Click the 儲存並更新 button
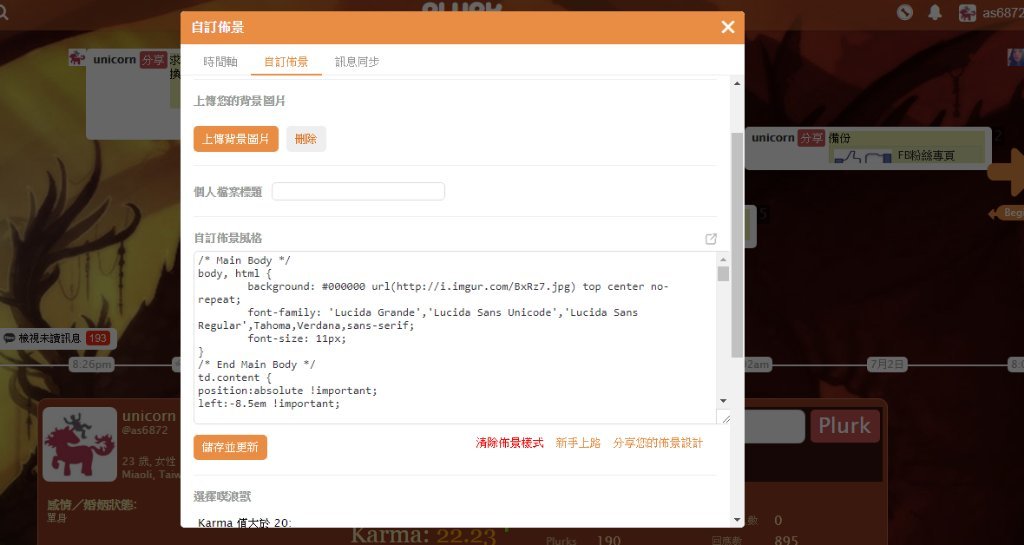The width and height of the screenshot is (1024, 545). coord(230,447)
